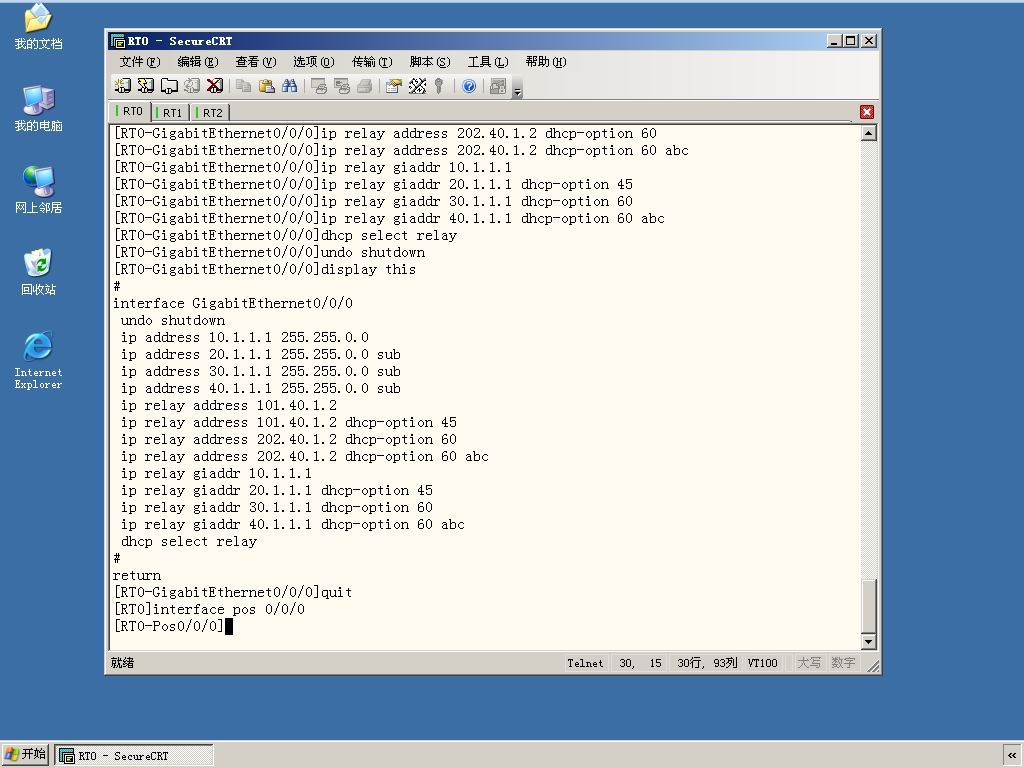This screenshot has width=1024, height=768.
Task: Open the 工具 (Tools) menu
Action: pos(488,62)
